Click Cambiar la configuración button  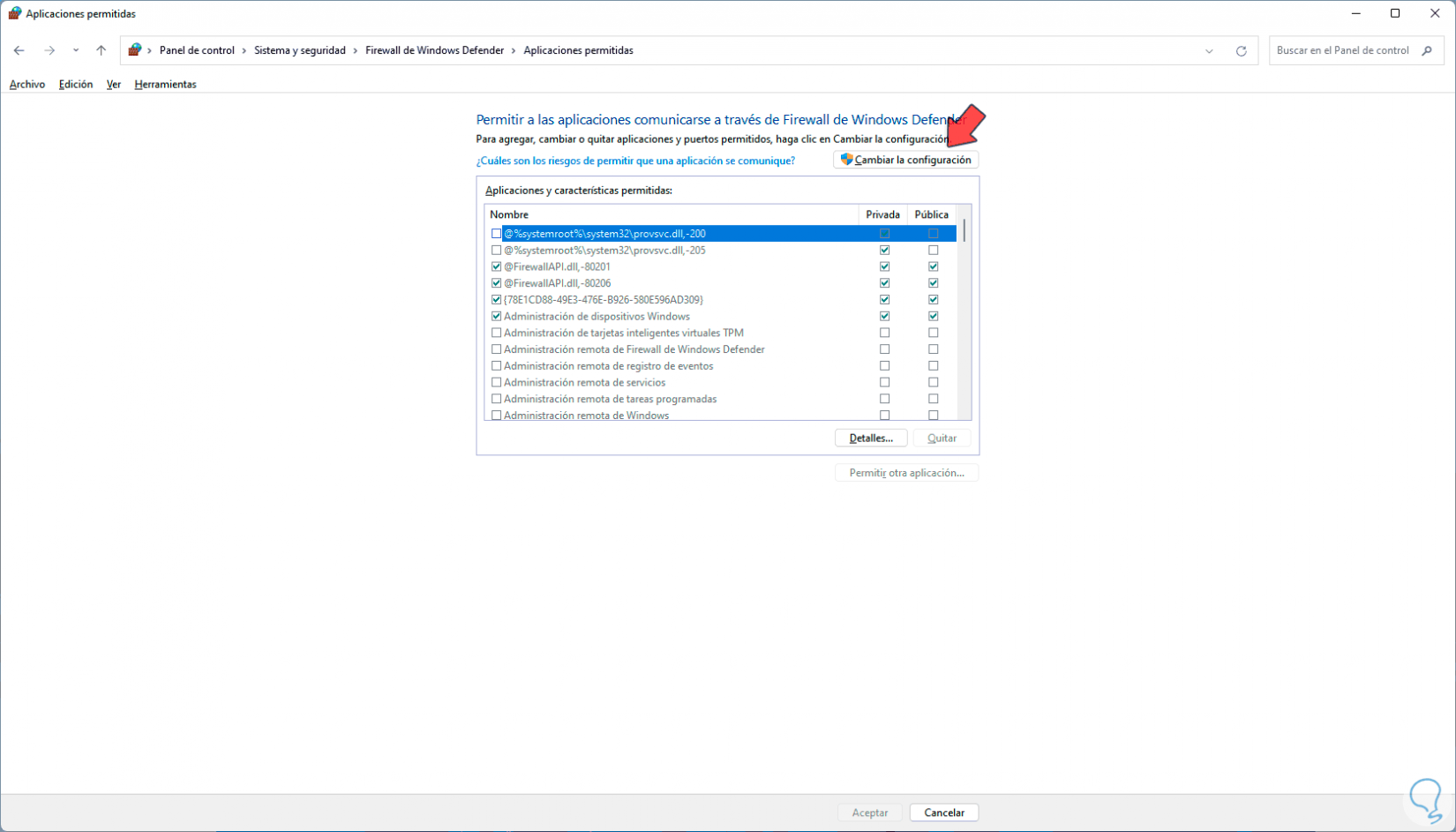[x=906, y=160]
